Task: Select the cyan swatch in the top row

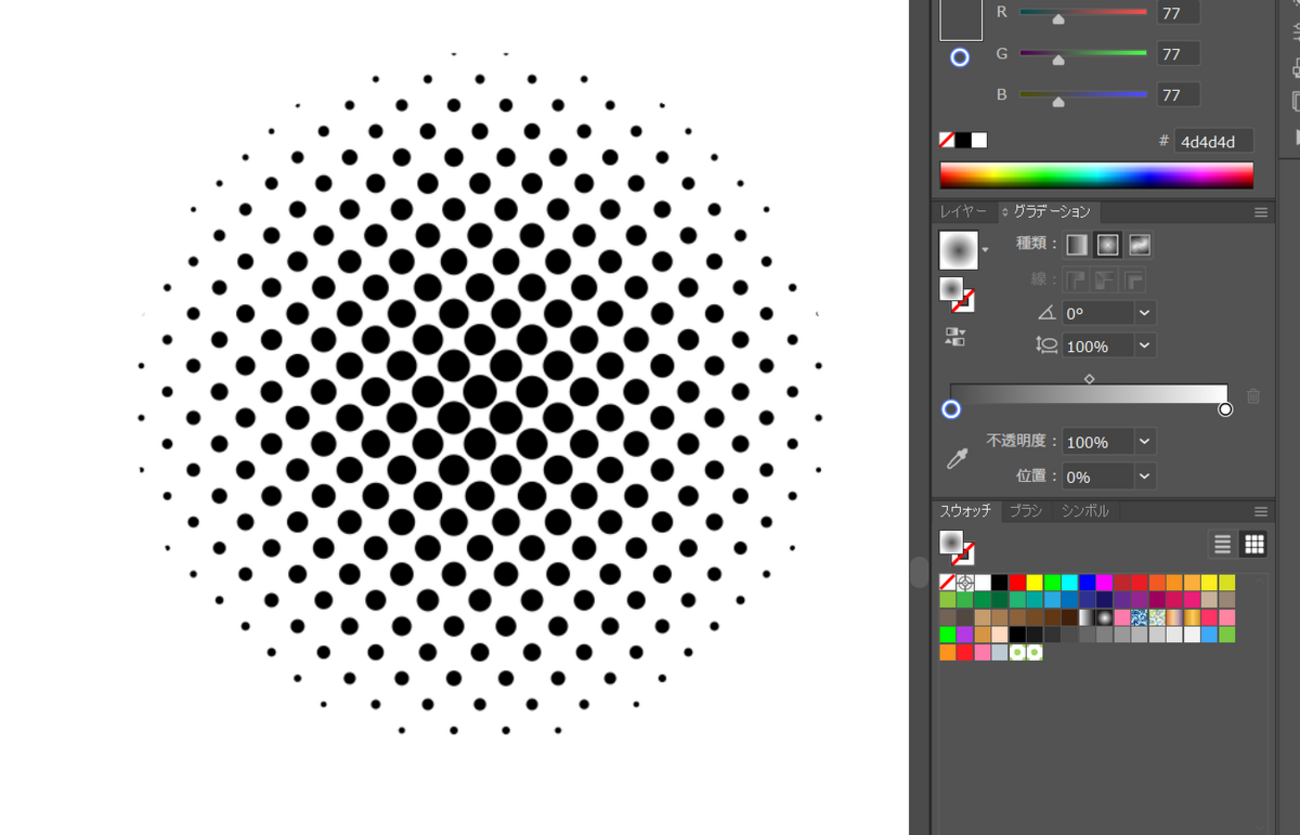Action: 1070,583
